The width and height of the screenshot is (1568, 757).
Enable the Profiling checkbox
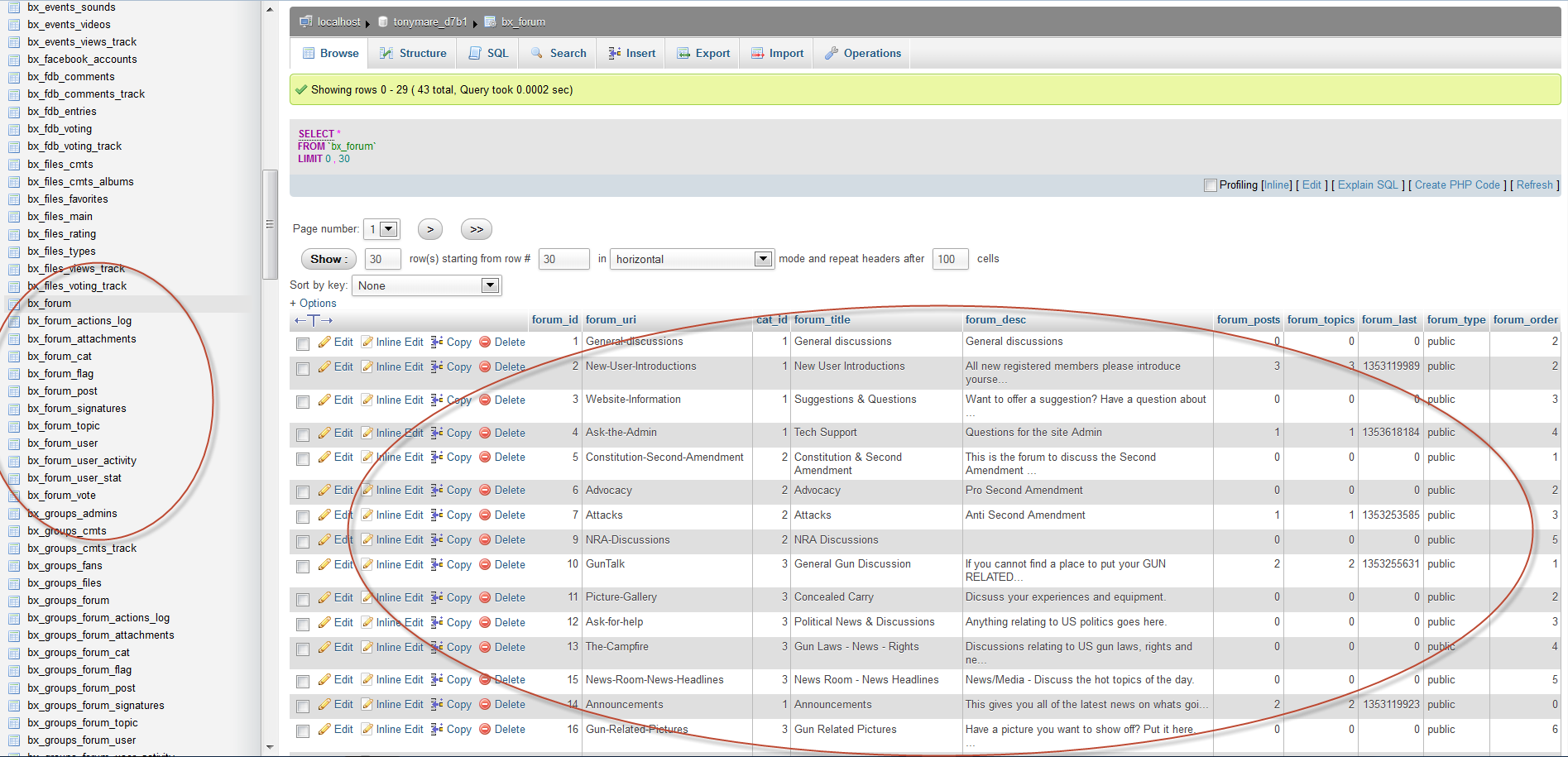click(1211, 185)
